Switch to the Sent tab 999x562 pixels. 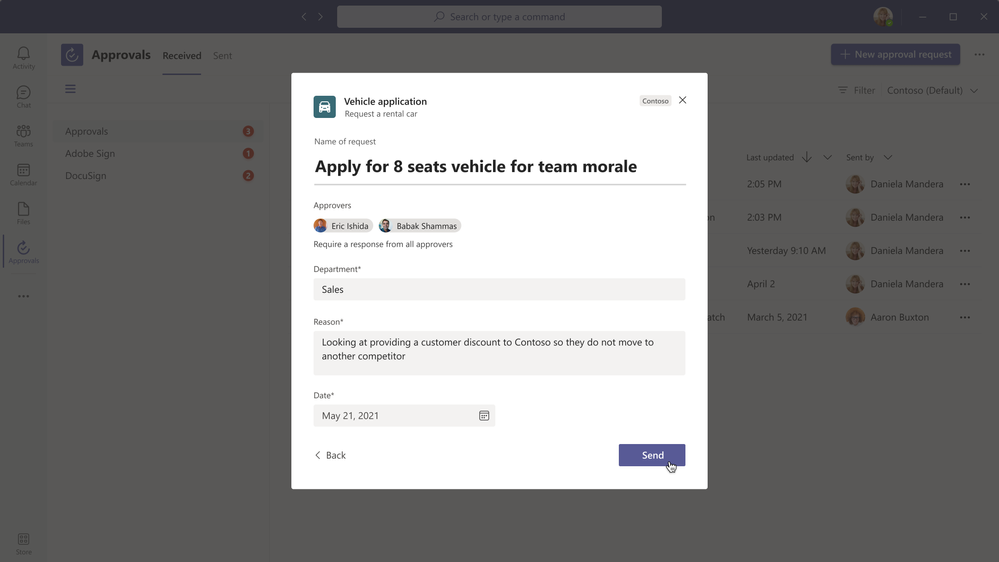pos(222,55)
